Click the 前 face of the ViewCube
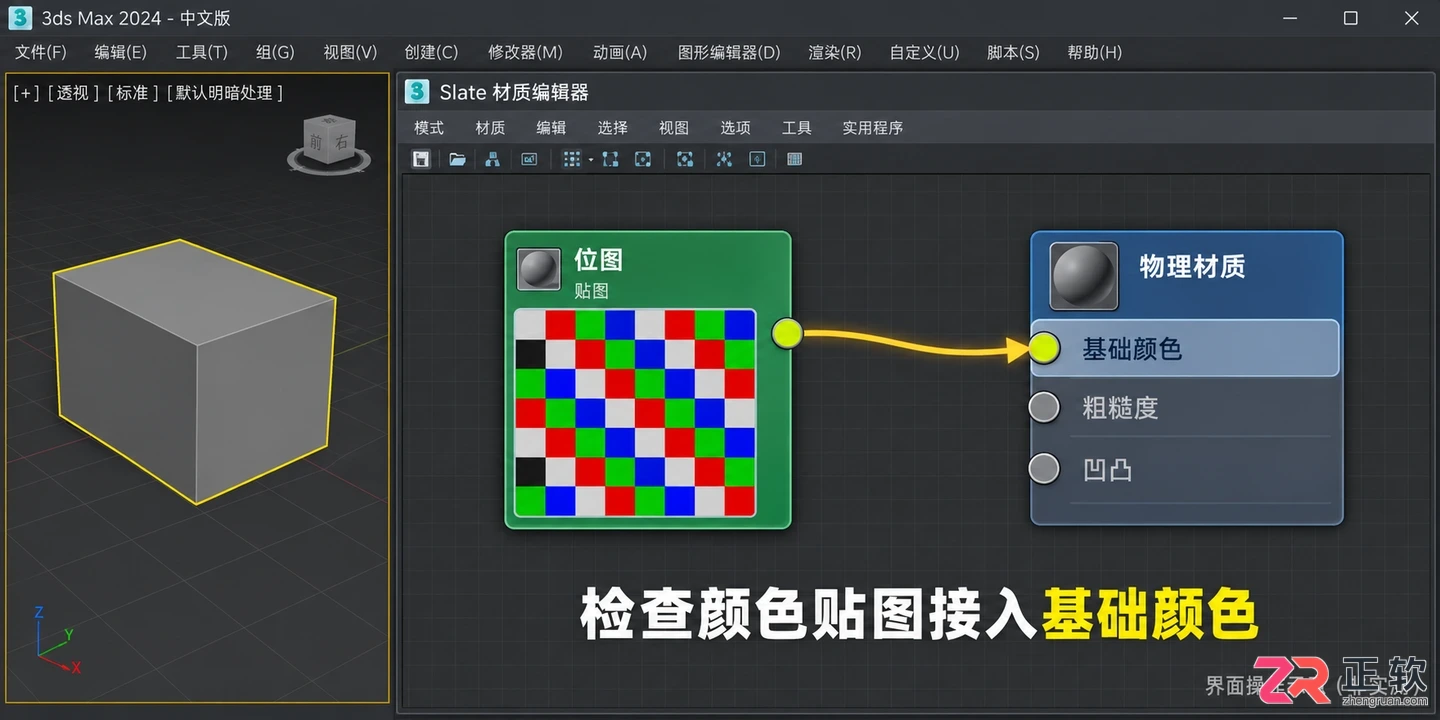1440x720 pixels. point(316,143)
